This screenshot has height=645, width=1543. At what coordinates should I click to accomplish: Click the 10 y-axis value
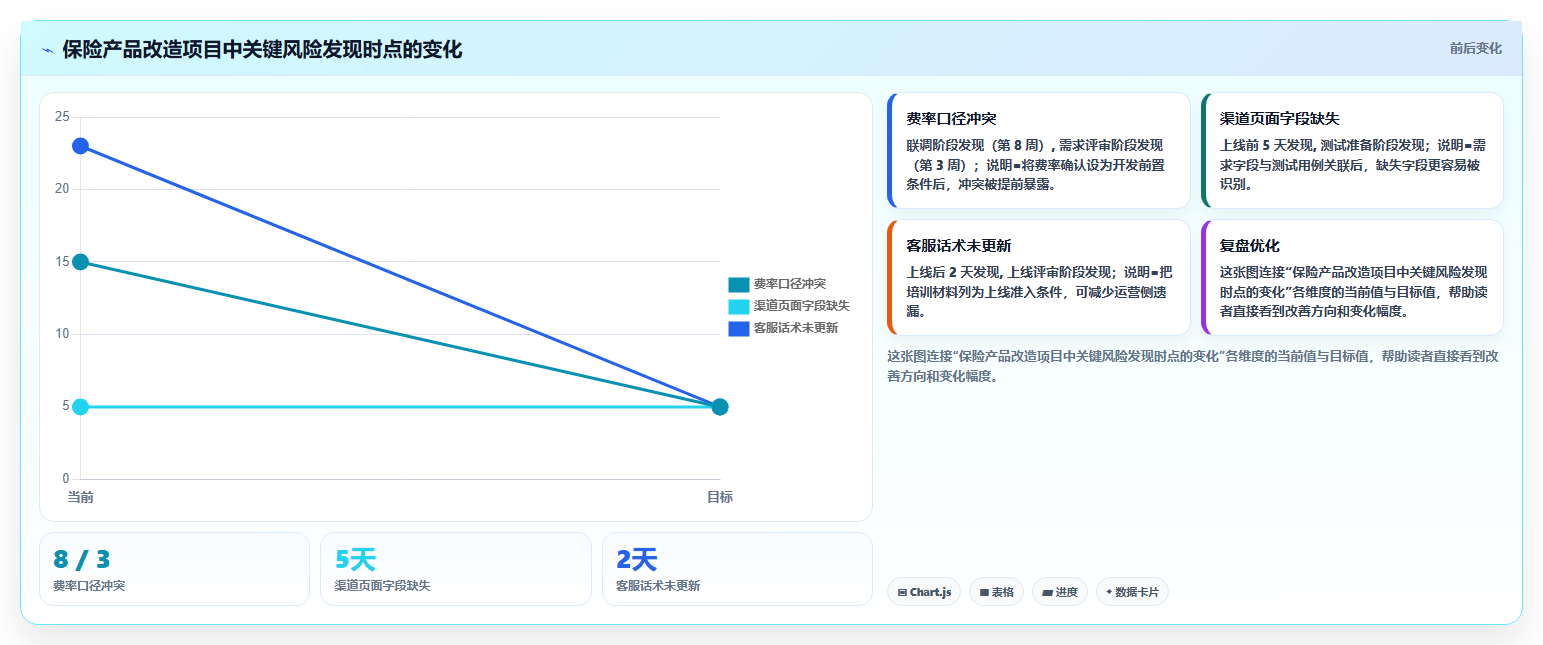coord(62,334)
